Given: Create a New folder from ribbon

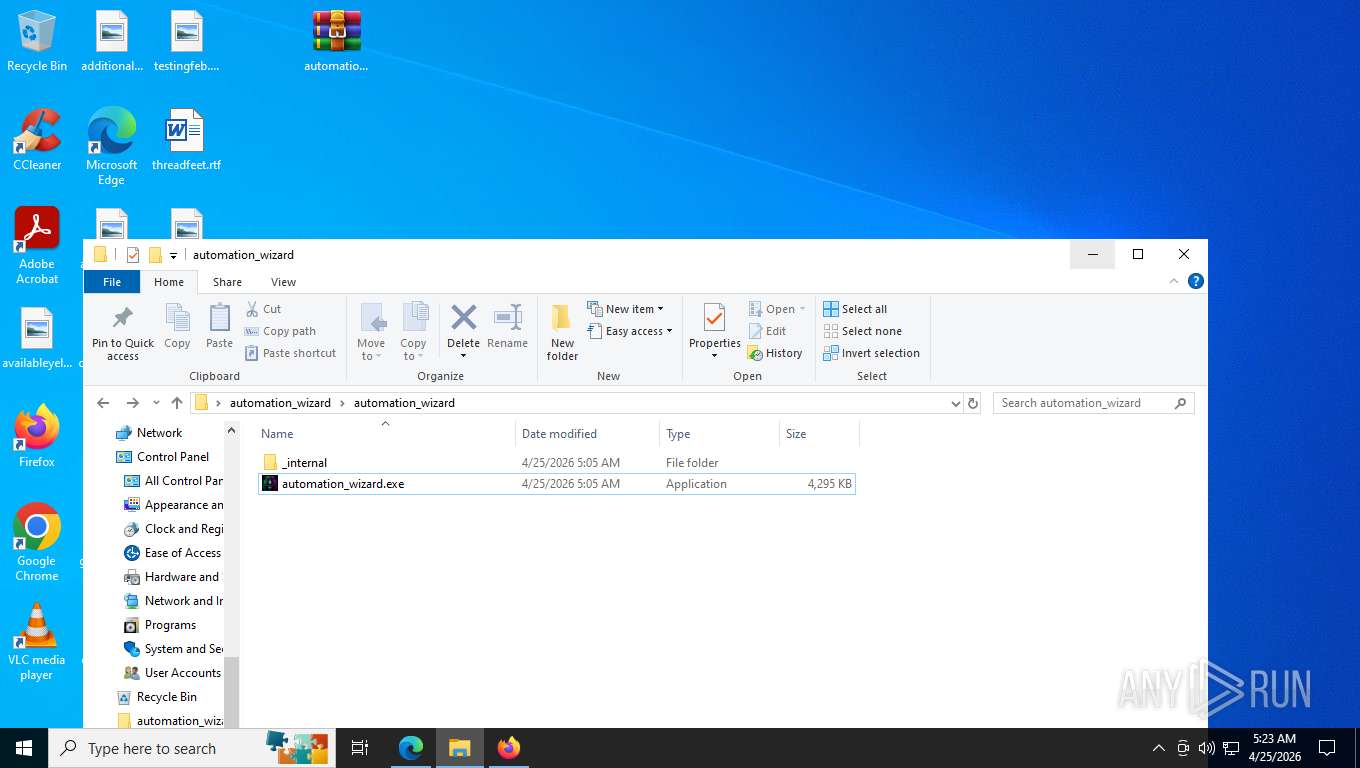Looking at the screenshot, I should 562,332.
